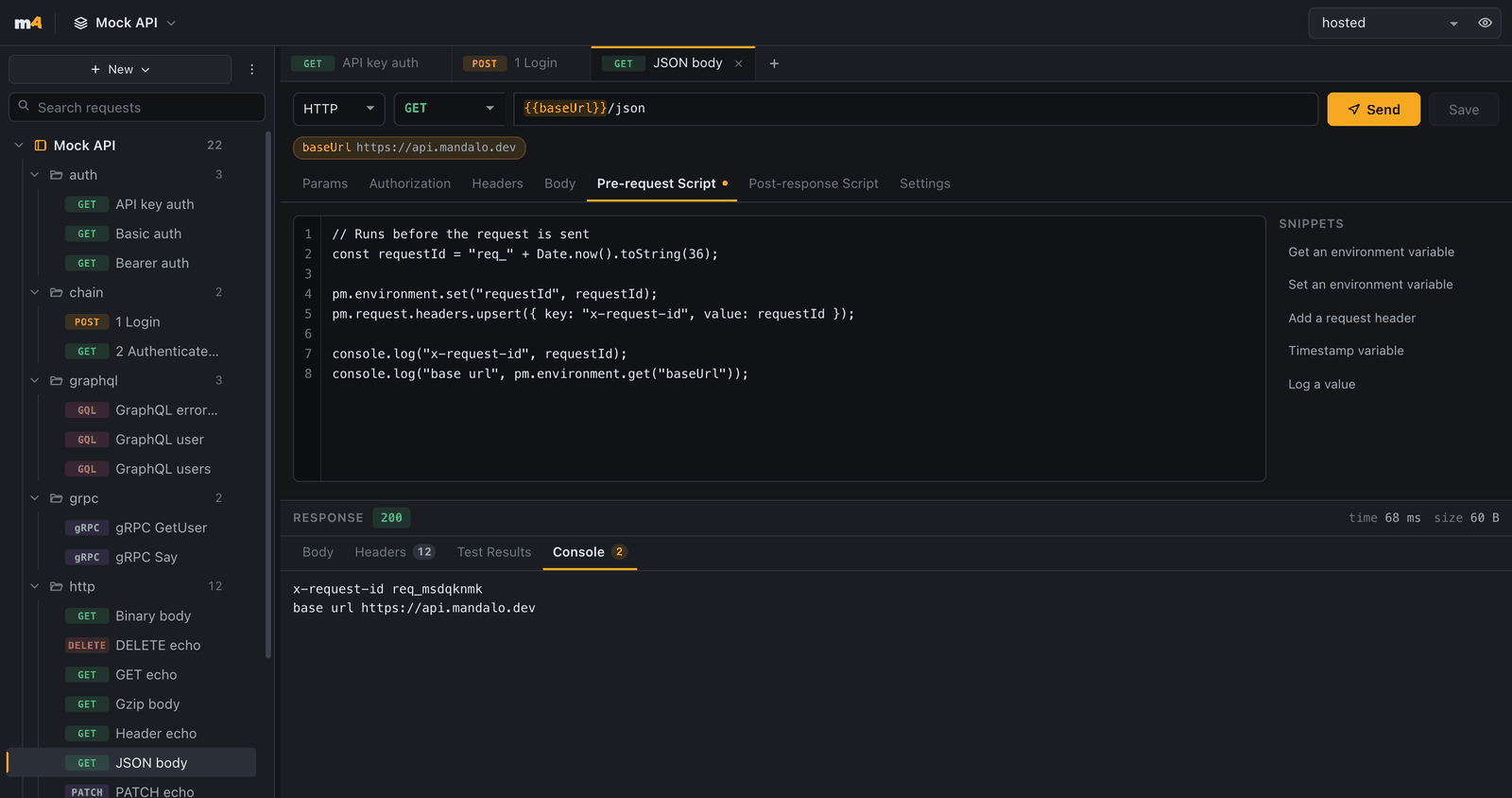Toggle environment quick-look eye icon

[x=1485, y=23]
